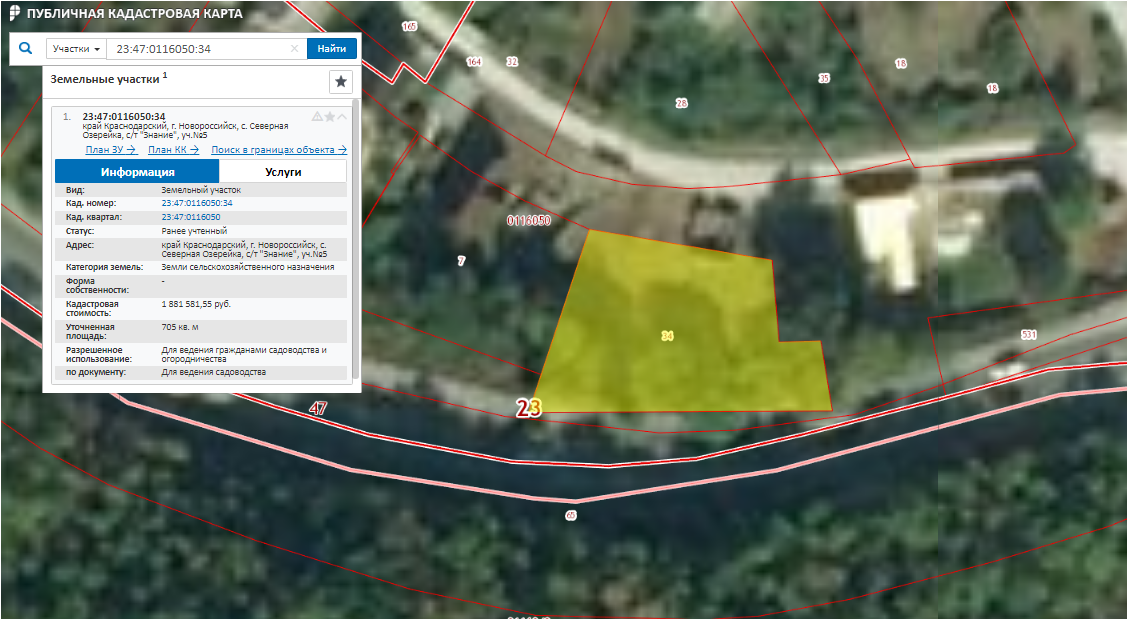Open the Кад. квартал link 23:47:0116050
Screen dimensions: 1128x620
(x=191, y=217)
